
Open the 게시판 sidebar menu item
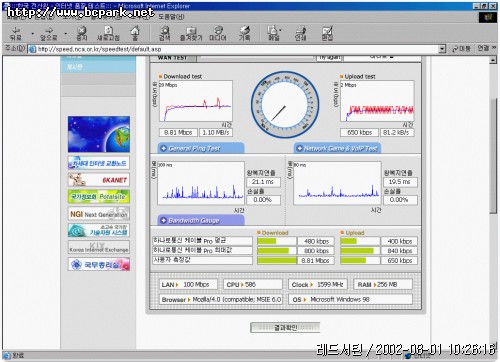(98, 67)
